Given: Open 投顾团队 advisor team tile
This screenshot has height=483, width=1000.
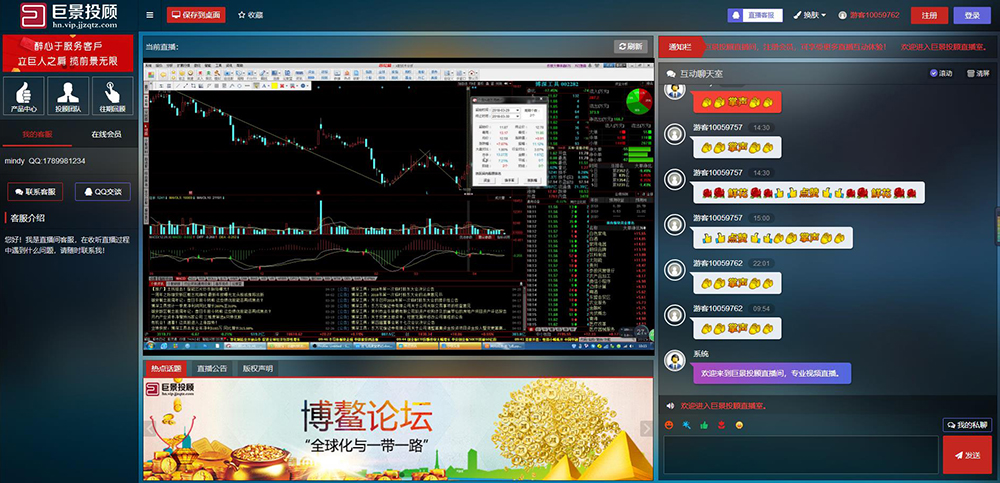Looking at the screenshot, I should (68, 96).
